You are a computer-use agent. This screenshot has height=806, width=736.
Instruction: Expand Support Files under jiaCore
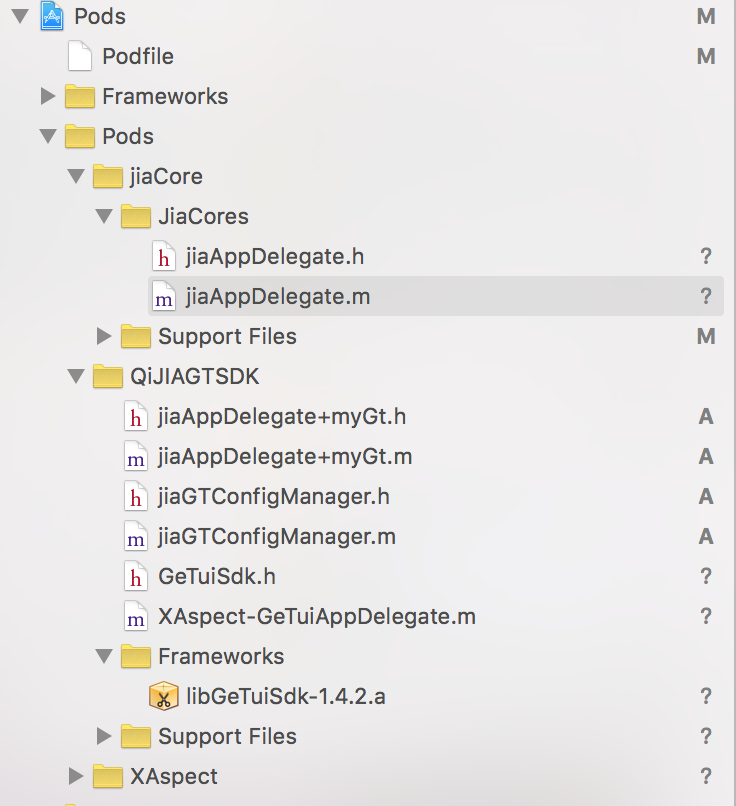[103, 336]
